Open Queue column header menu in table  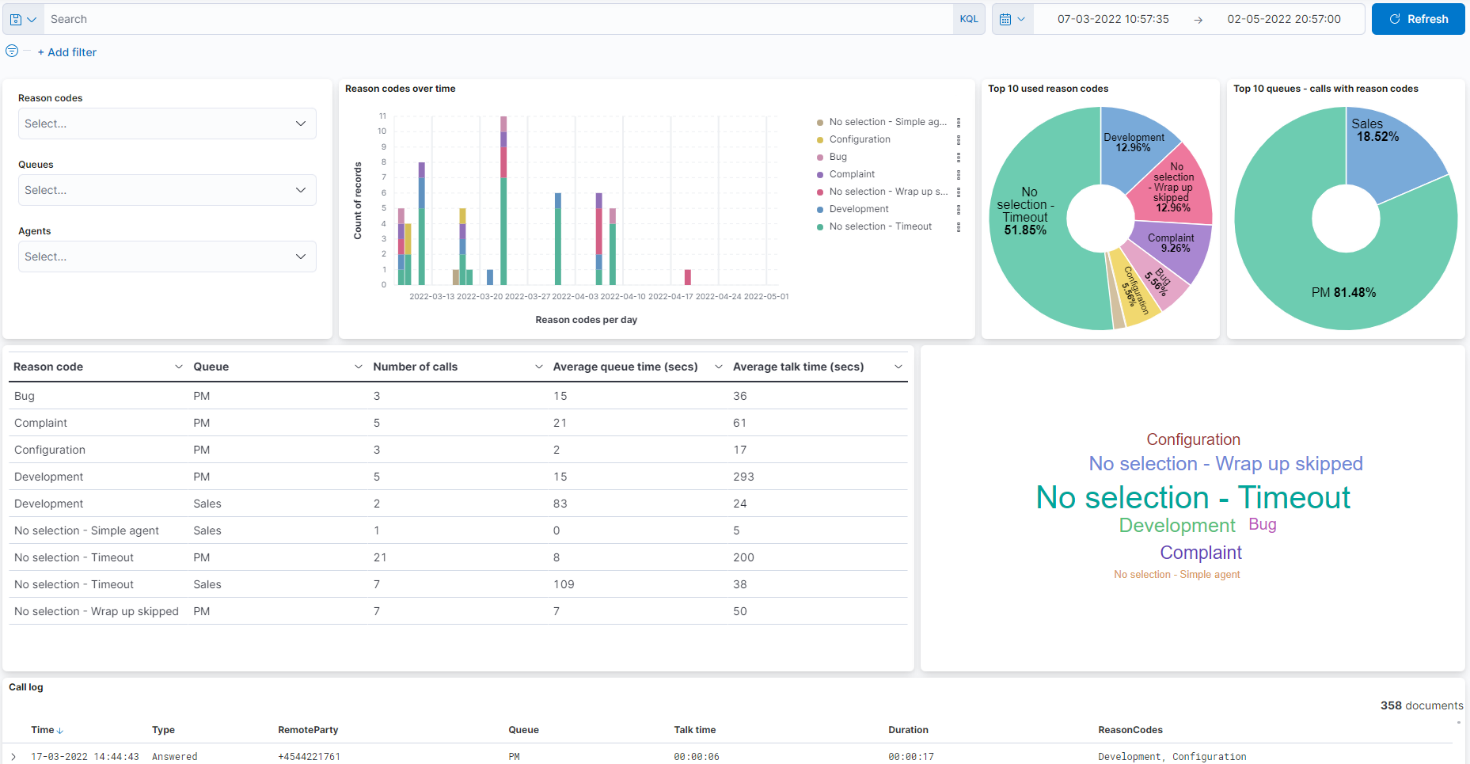358,367
